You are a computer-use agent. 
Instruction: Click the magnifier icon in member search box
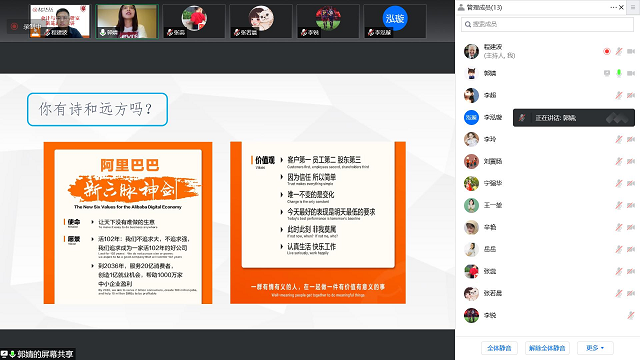pyautogui.click(x=468, y=24)
